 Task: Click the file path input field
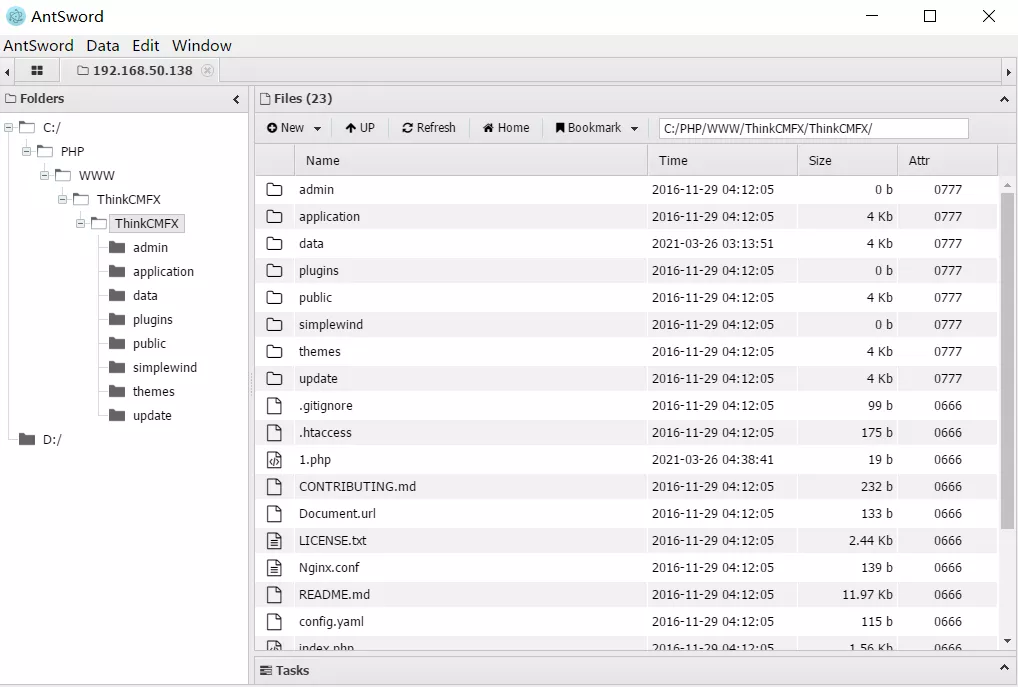click(813, 128)
